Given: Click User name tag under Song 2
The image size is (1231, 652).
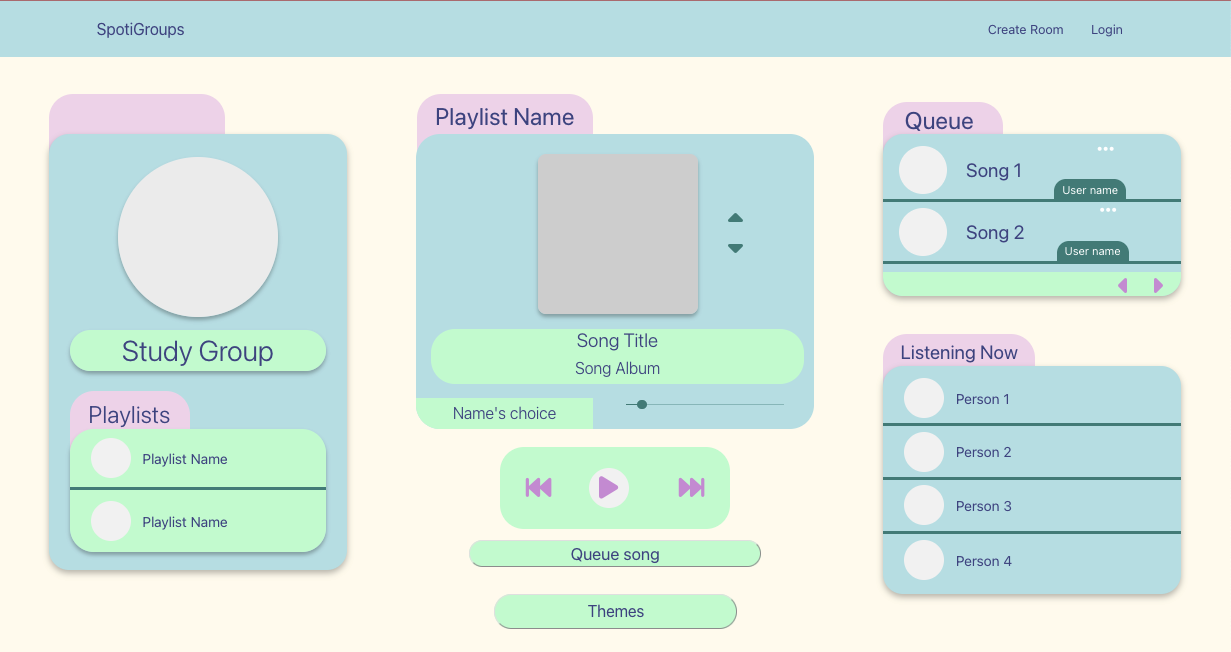Looking at the screenshot, I should pos(1092,251).
